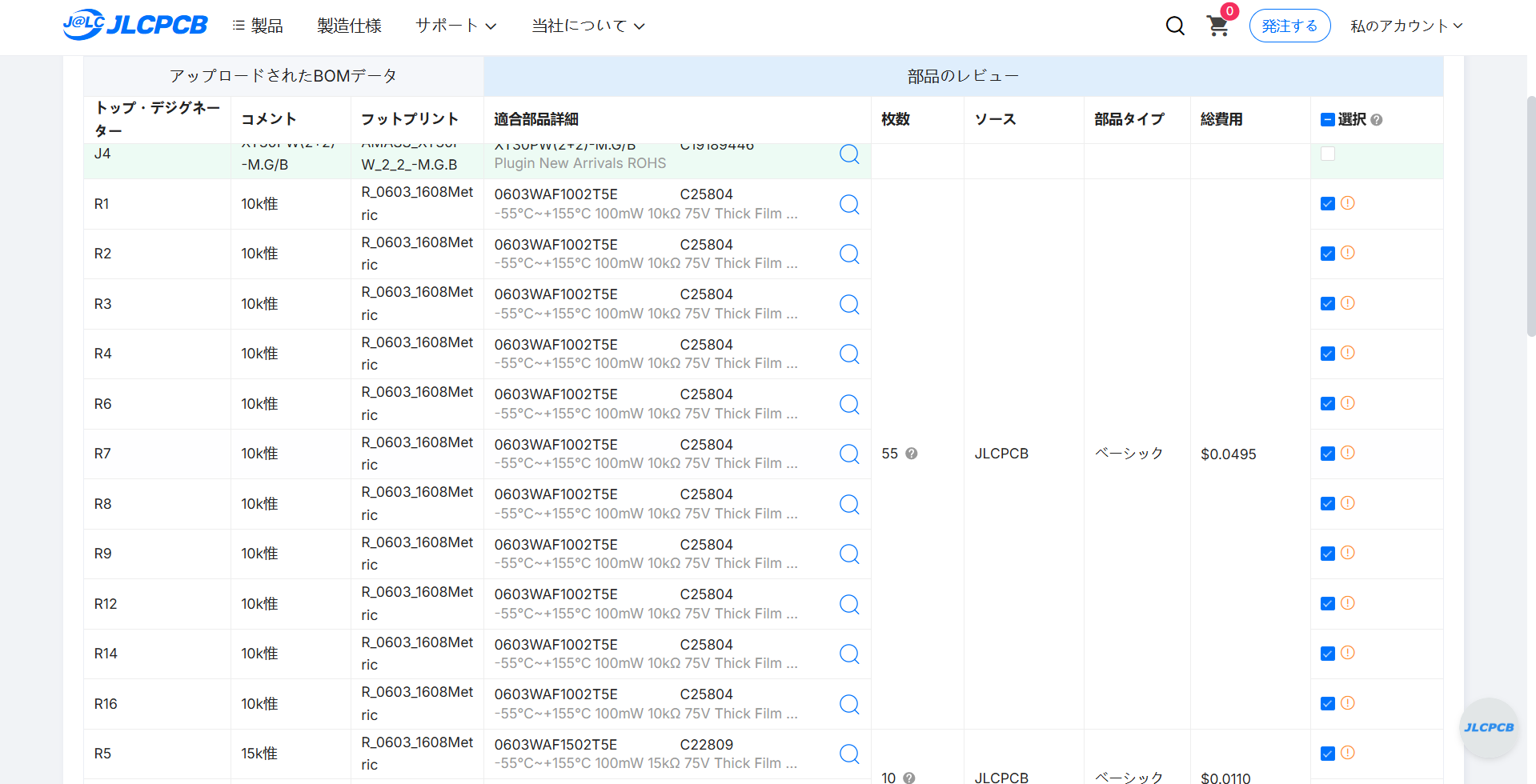Expand the 当社について dropdown menu
The width and height of the screenshot is (1536, 784).
[588, 26]
